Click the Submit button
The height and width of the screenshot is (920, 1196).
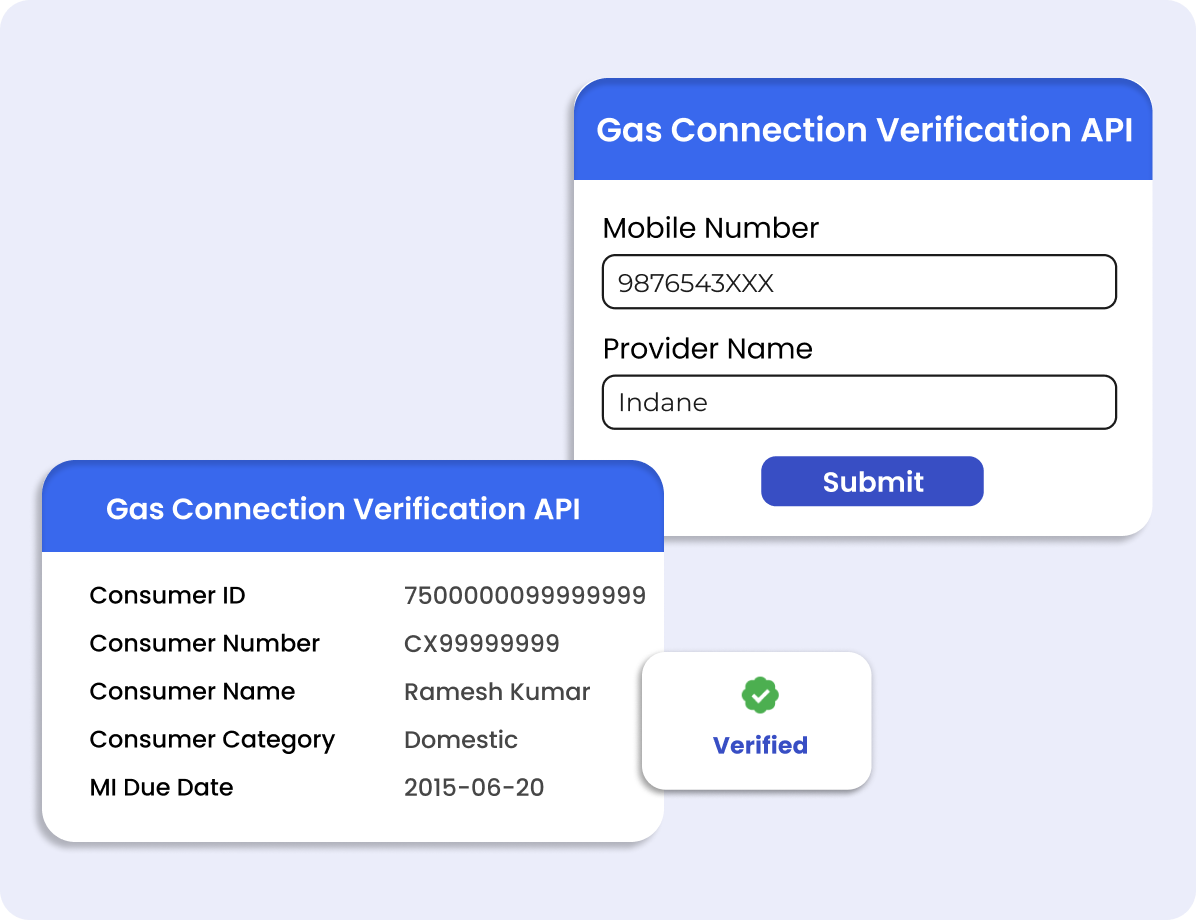point(872,481)
